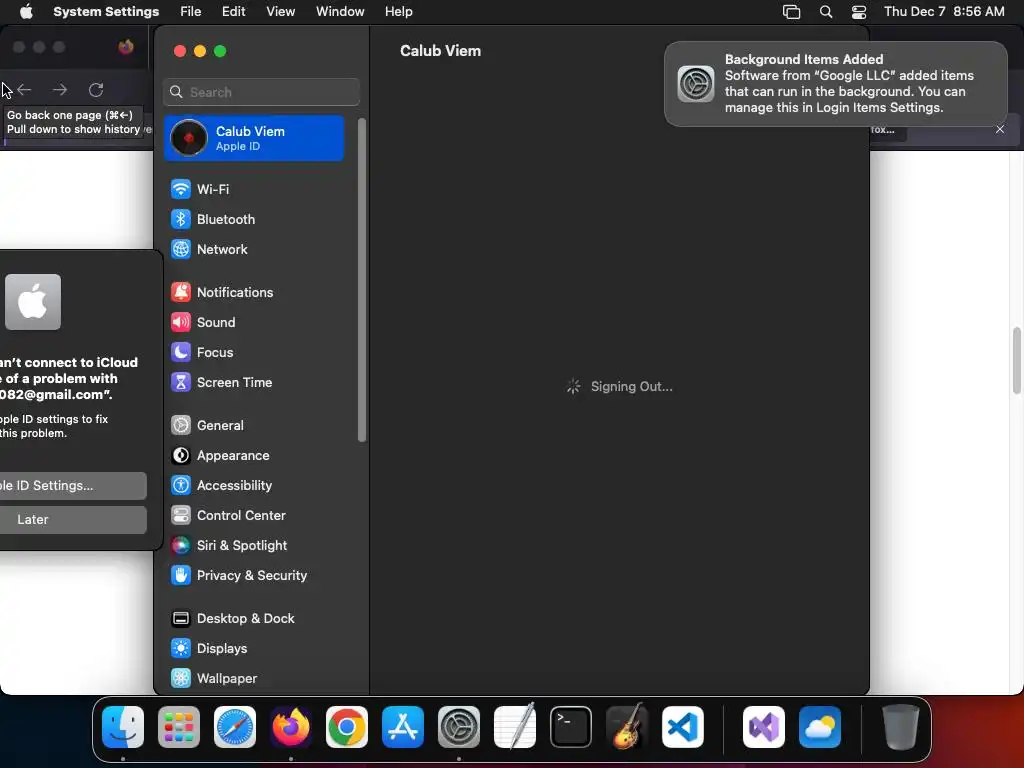The width and height of the screenshot is (1024, 768).
Task: Click the settings sidebar scrollbar
Action: (362, 280)
